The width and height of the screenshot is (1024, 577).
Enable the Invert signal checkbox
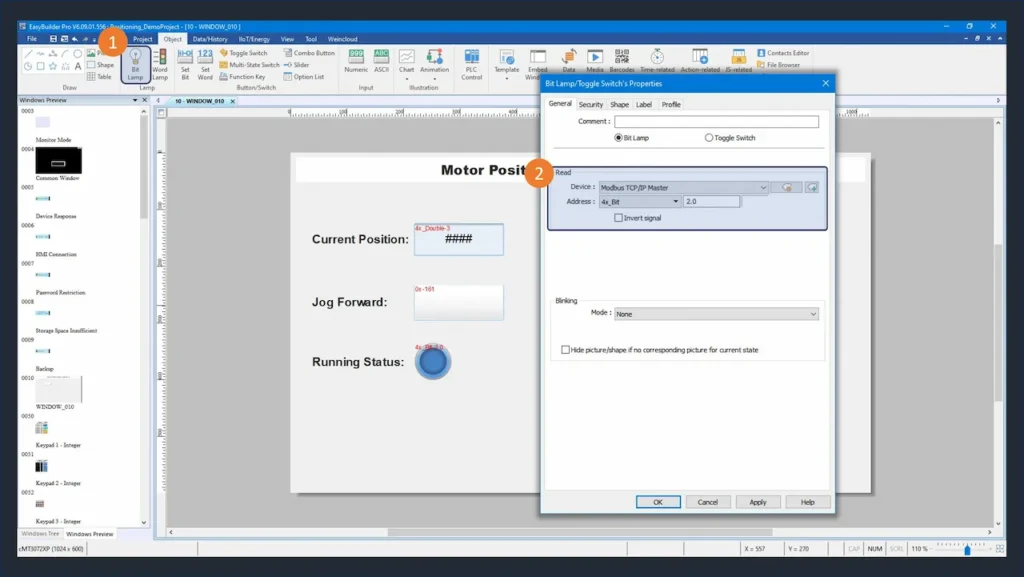click(618, 217)
